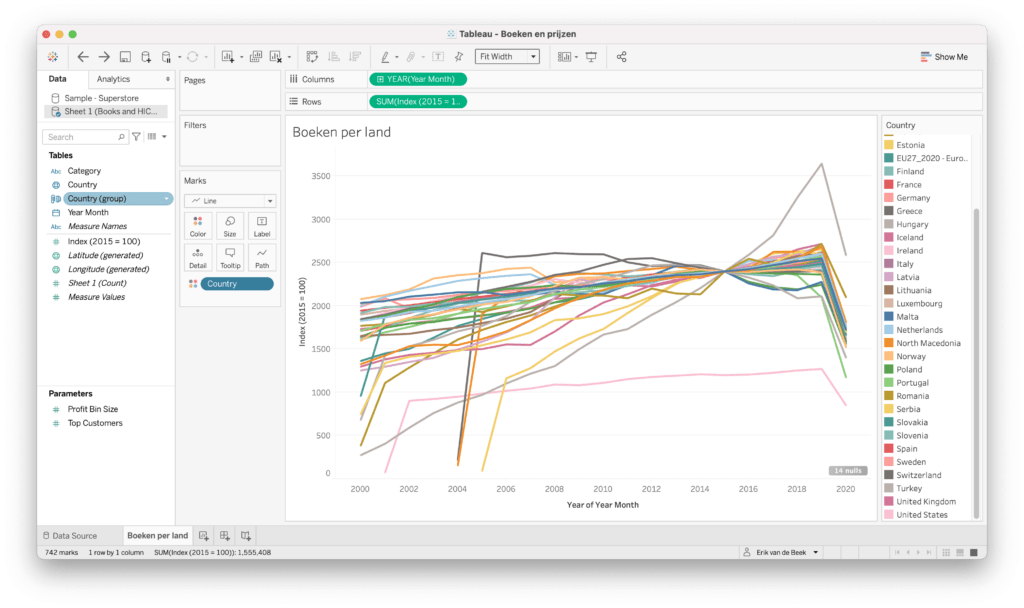Open the Data Source tab
The image size is (1024, 608).
click(x=69, y=536)
